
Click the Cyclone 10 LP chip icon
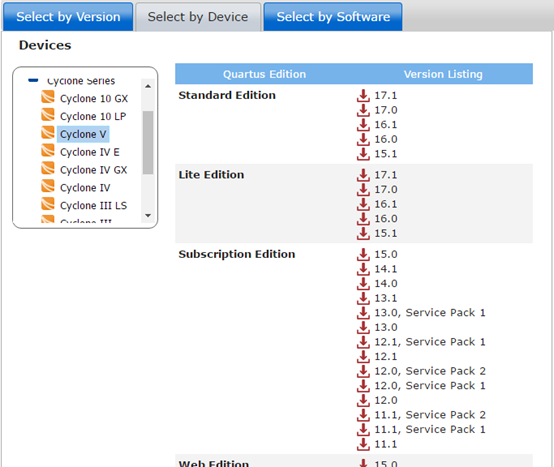tap(48, 114)
